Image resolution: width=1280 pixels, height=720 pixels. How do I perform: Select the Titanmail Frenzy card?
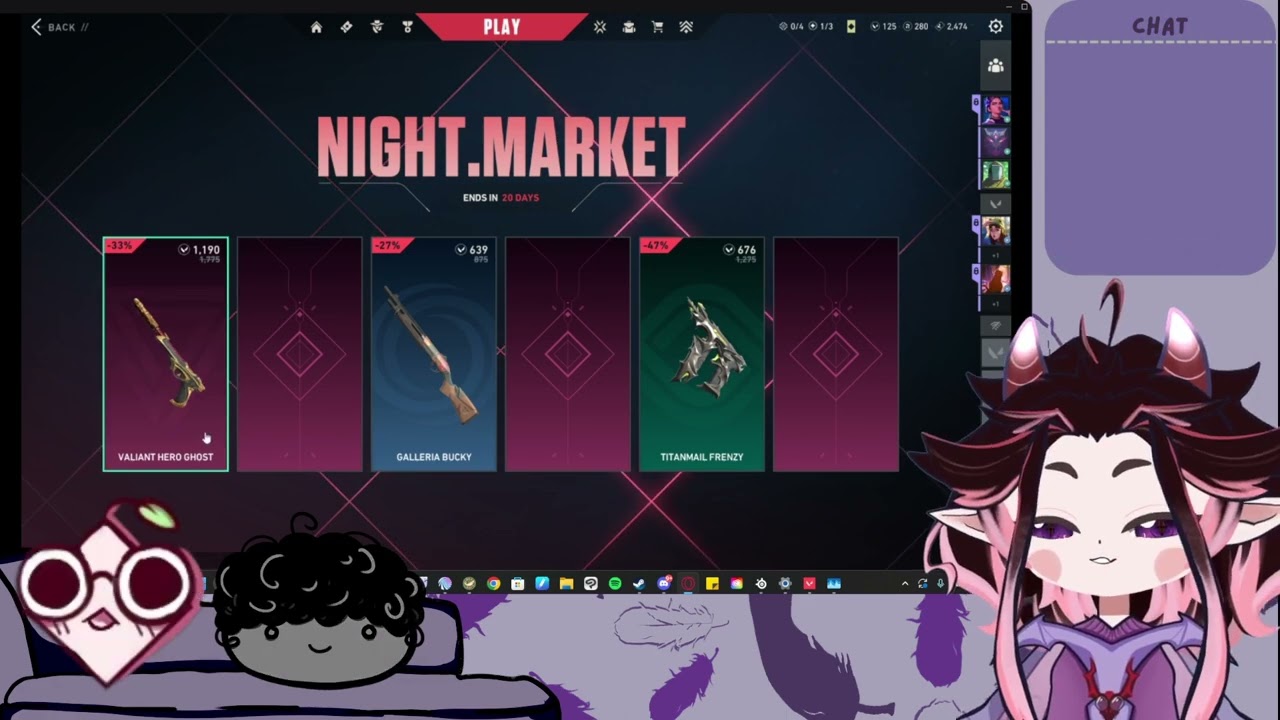[702, 354]
